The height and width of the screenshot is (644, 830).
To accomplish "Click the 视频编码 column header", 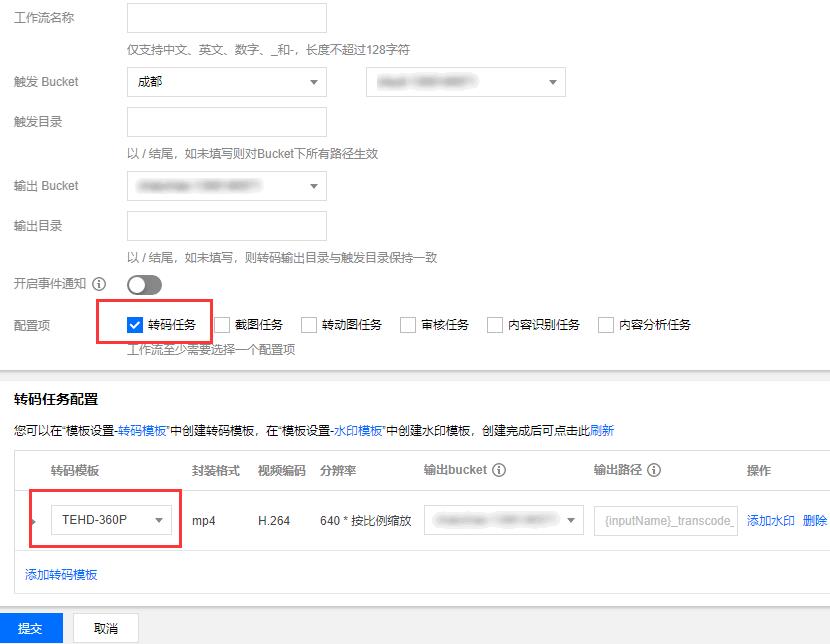I will tap(282, 470).
